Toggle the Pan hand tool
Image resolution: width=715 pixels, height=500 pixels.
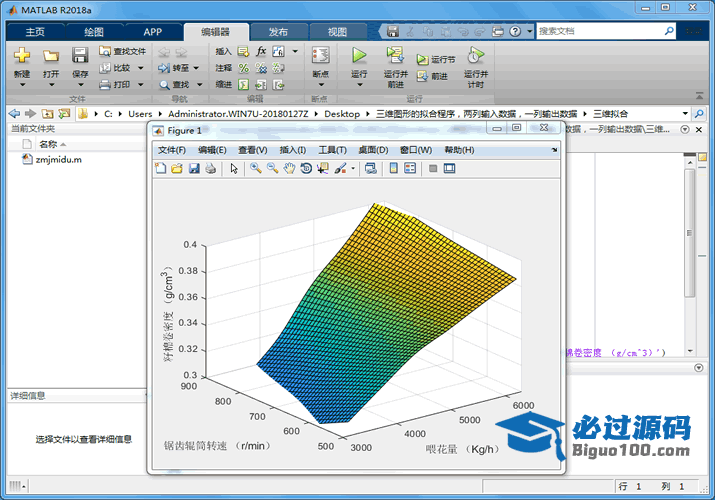[x=289, y=168]
